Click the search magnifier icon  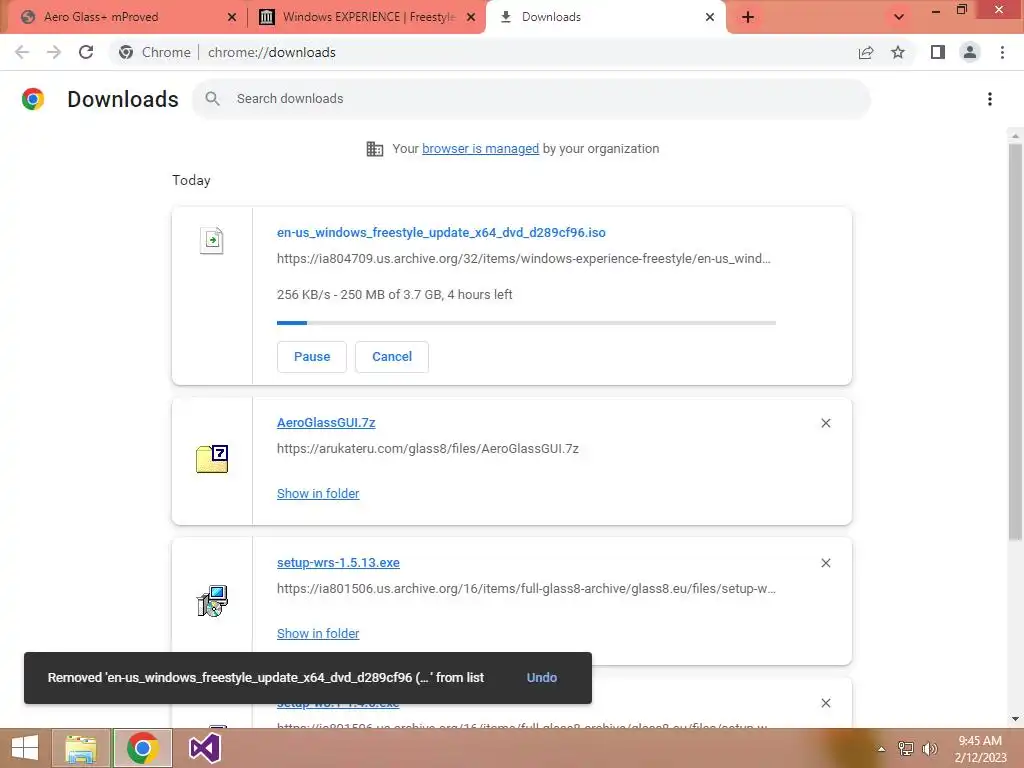coord(212,99)
